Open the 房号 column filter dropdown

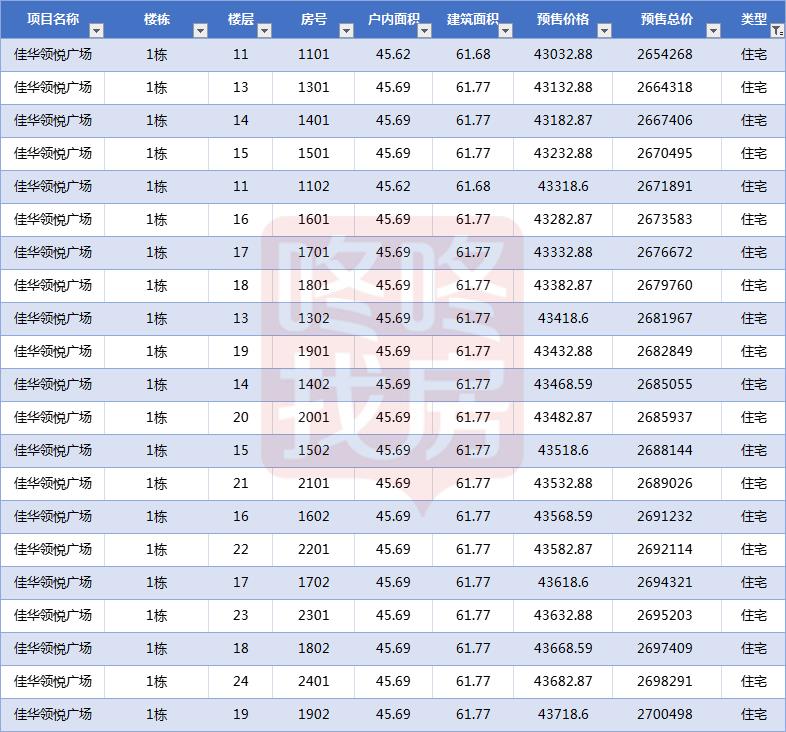pyautogui.click(x=345, y=31)
